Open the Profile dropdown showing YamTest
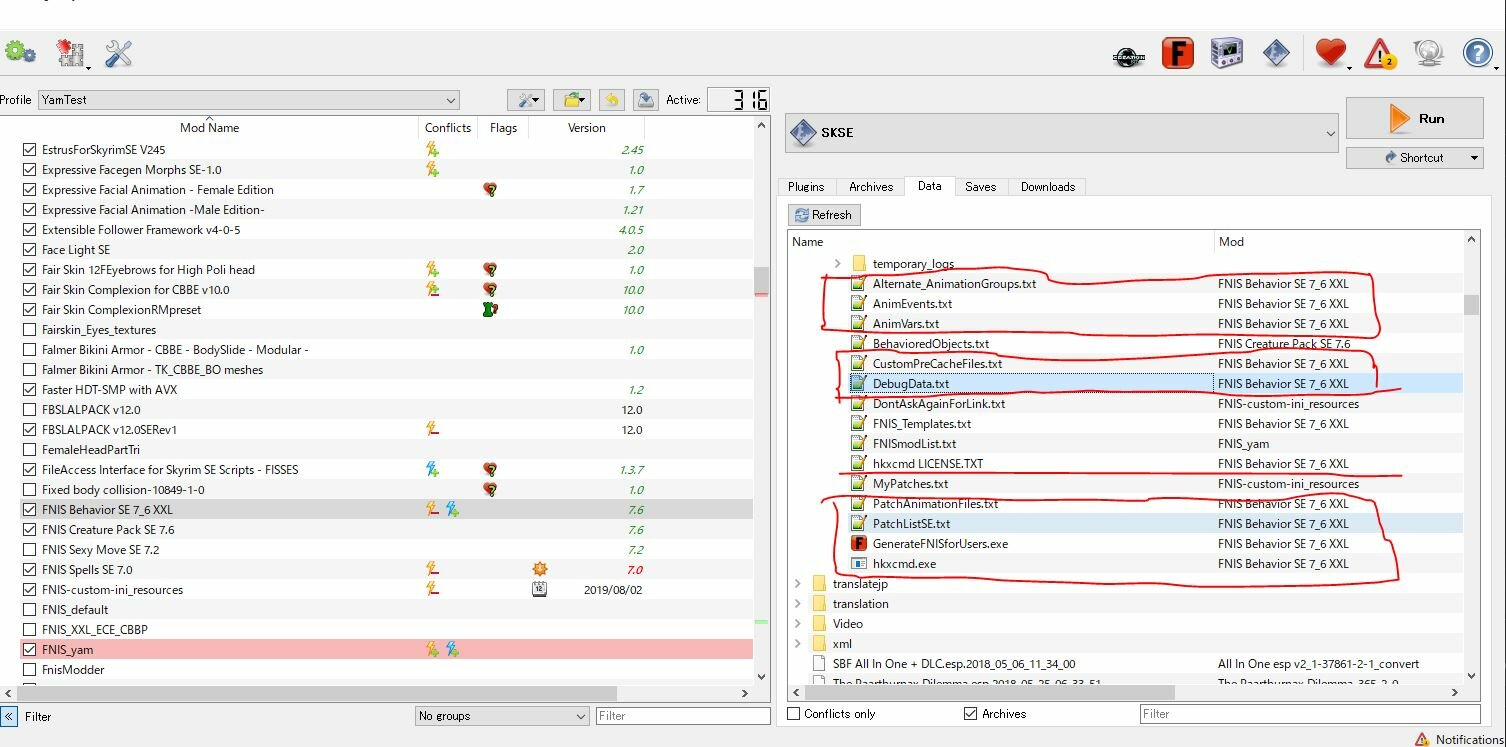 coord(249,99)
